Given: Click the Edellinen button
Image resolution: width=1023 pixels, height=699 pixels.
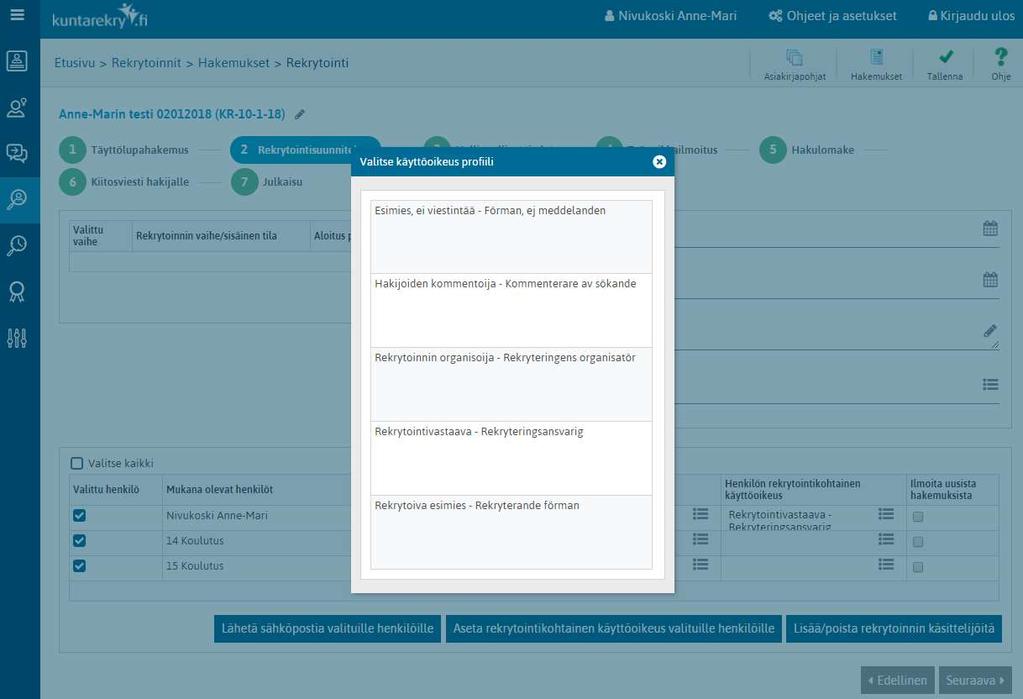Looking at the screenshot, I should pyautogui.click(x=898, y=681).
